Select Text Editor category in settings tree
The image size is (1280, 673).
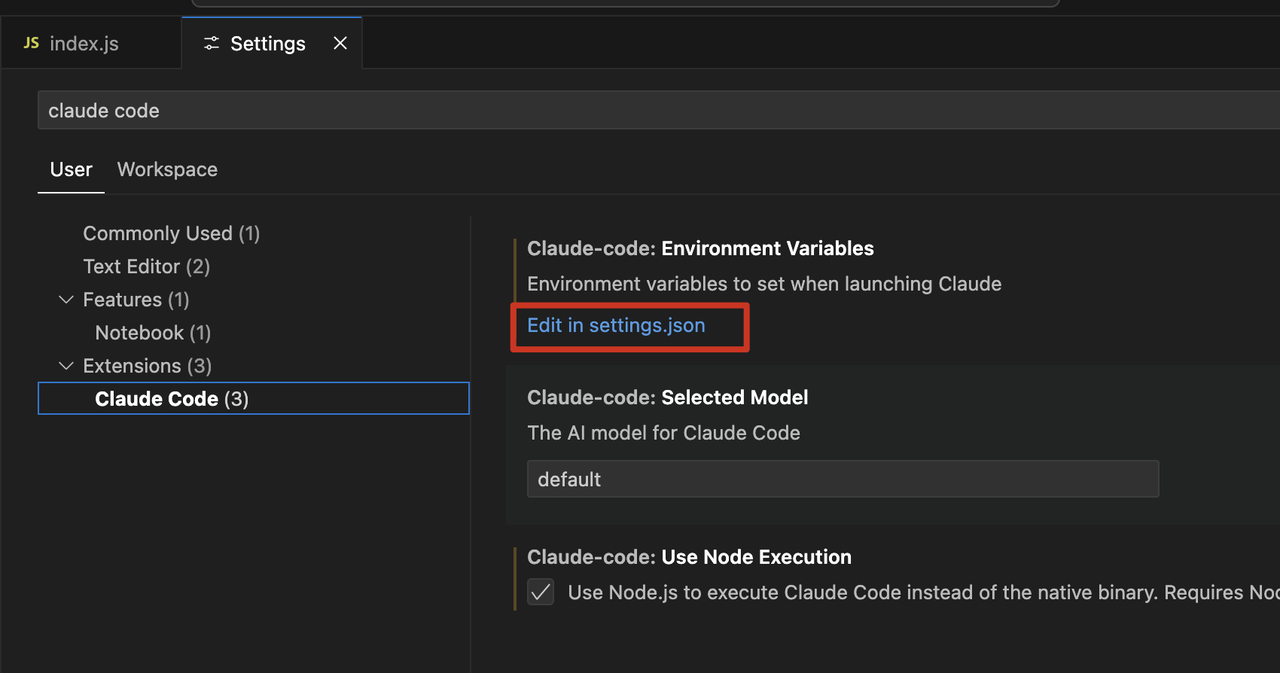point(146,266)
